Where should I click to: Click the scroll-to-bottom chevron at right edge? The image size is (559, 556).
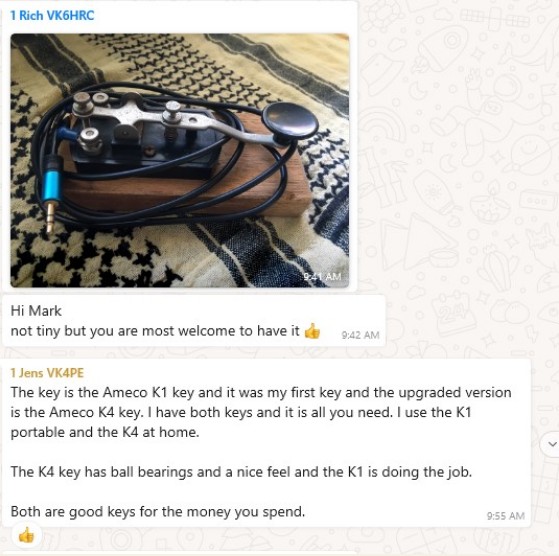pos(552,444)
